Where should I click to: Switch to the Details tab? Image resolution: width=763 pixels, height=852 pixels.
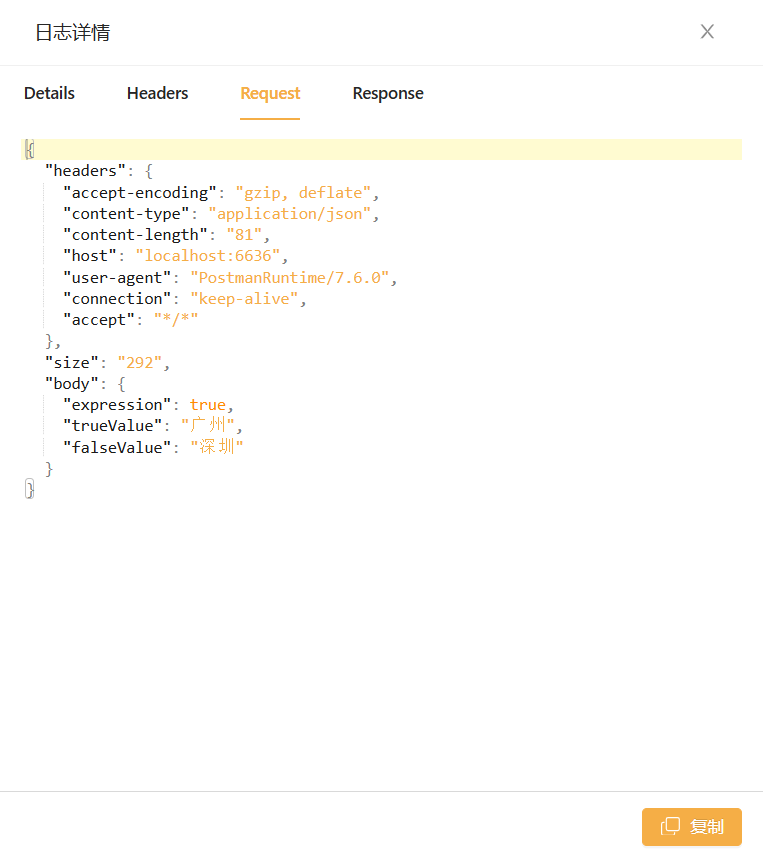click(49, 93)
